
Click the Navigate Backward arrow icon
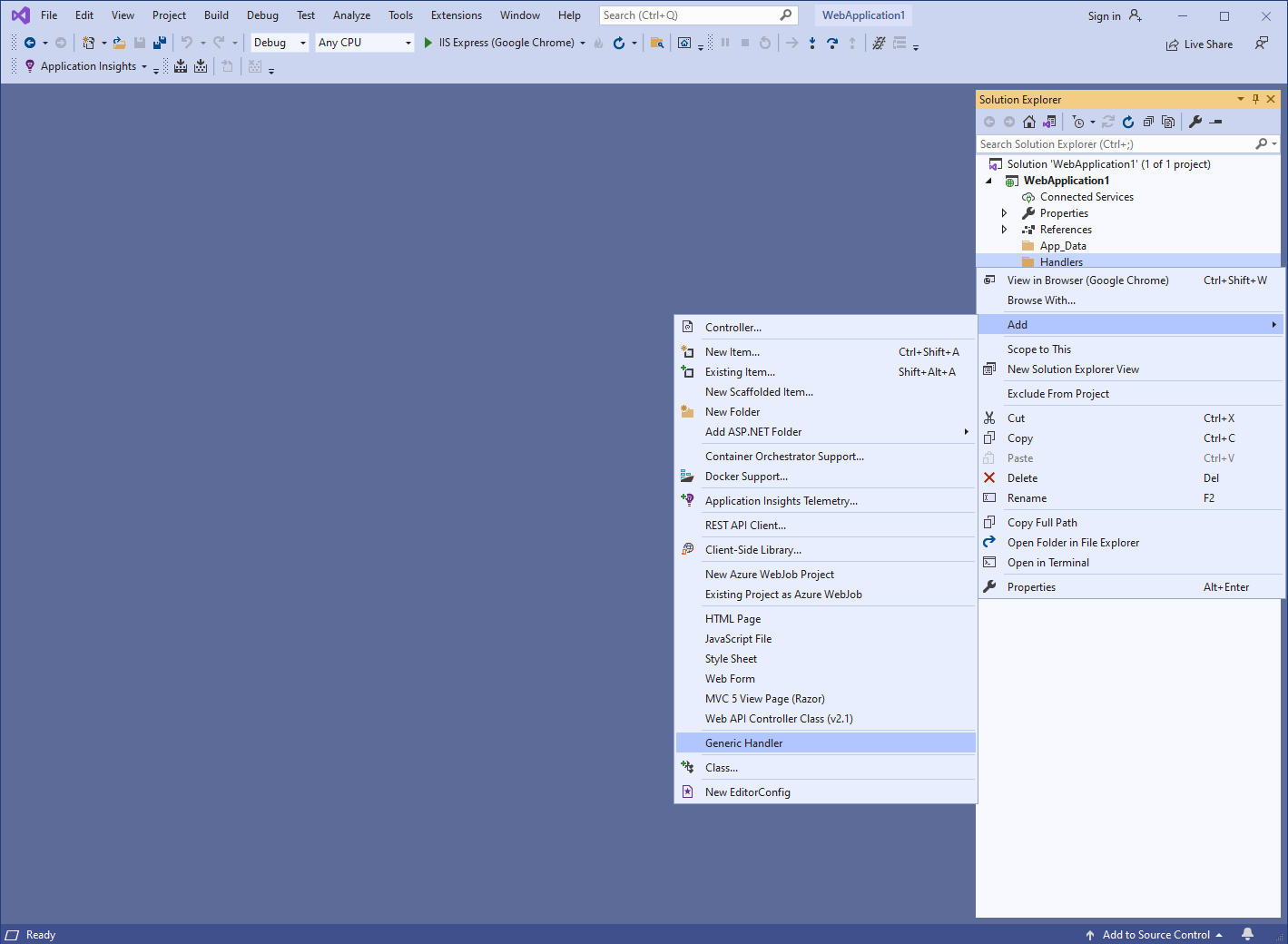point(30,43)
